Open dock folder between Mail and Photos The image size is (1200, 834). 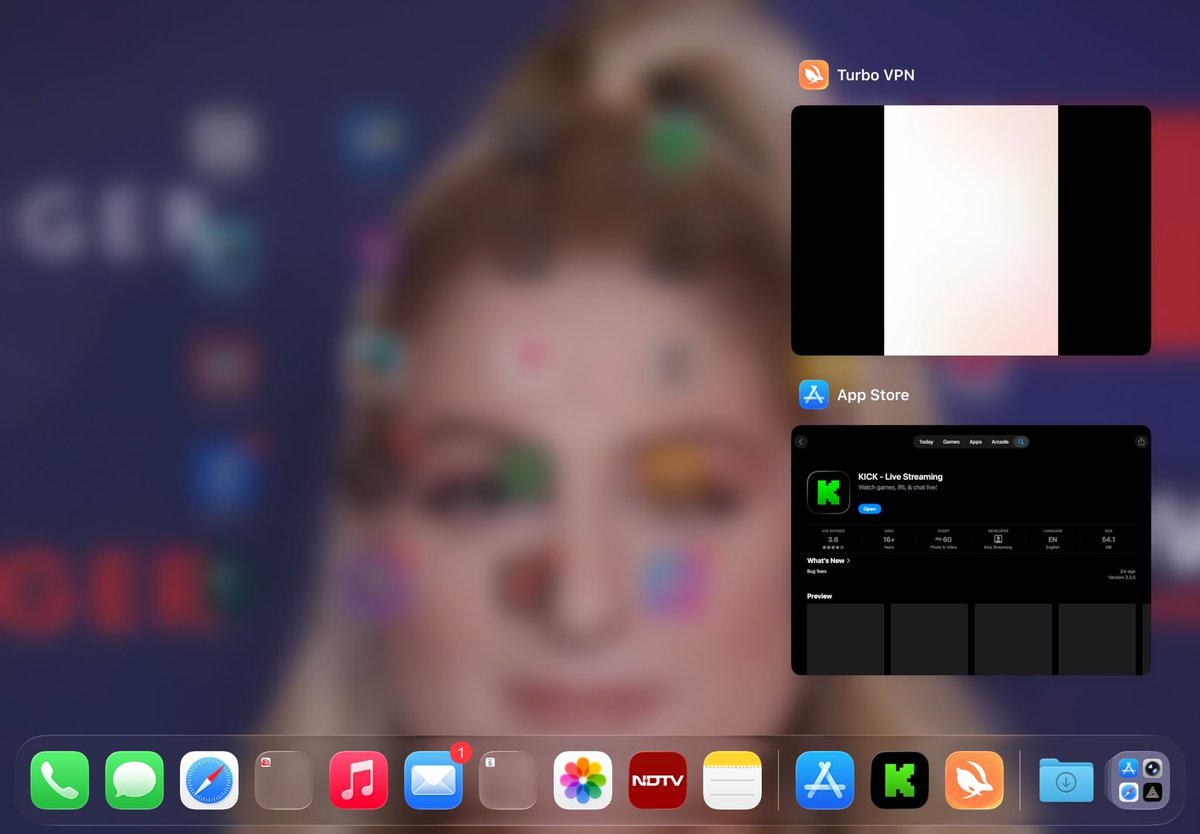(x=508, y=780)
